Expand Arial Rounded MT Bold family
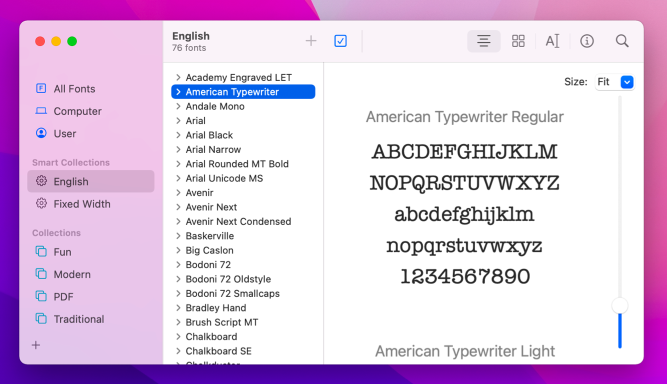Screen dimensions: 667x384 pyautogui.click(x=178, y=164)
